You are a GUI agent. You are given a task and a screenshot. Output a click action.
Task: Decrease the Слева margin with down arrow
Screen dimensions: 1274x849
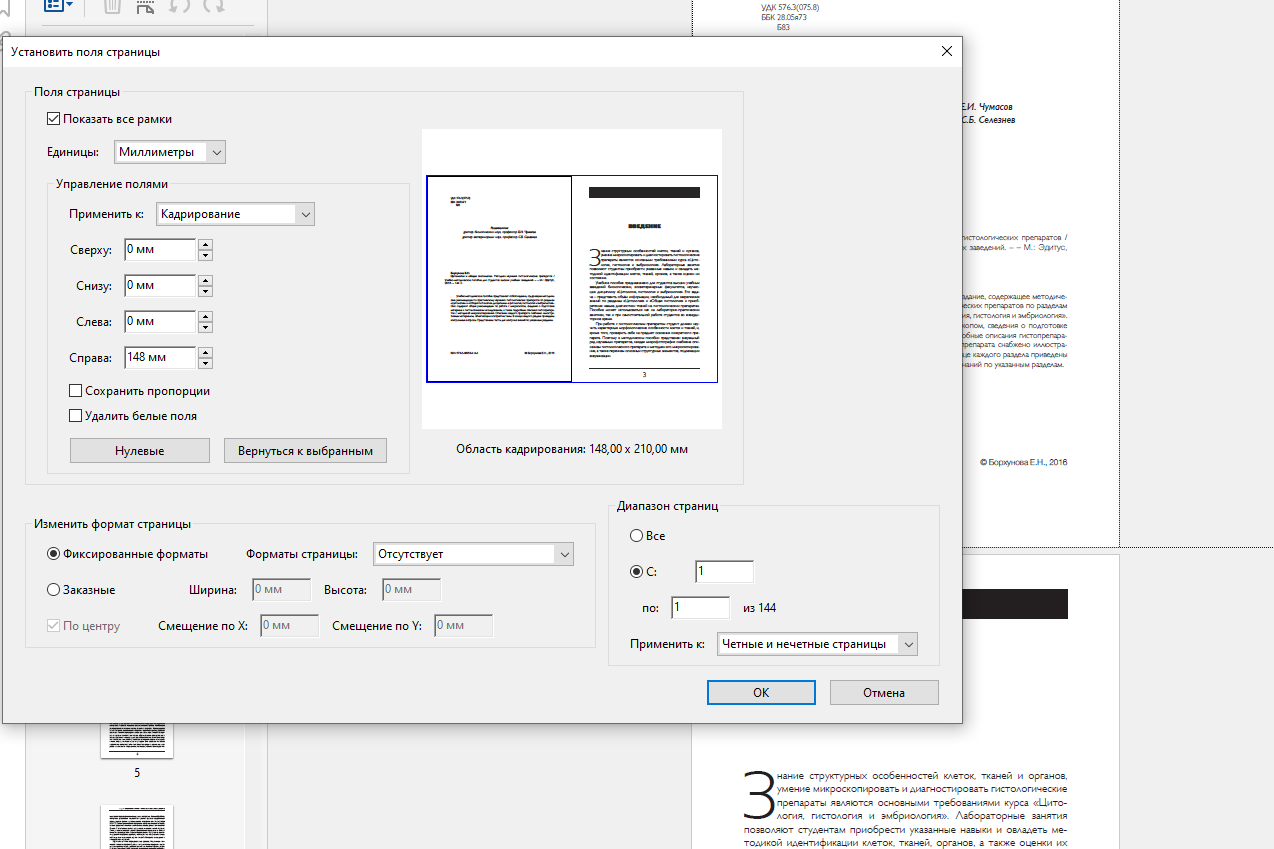click(x=205, y=328)
